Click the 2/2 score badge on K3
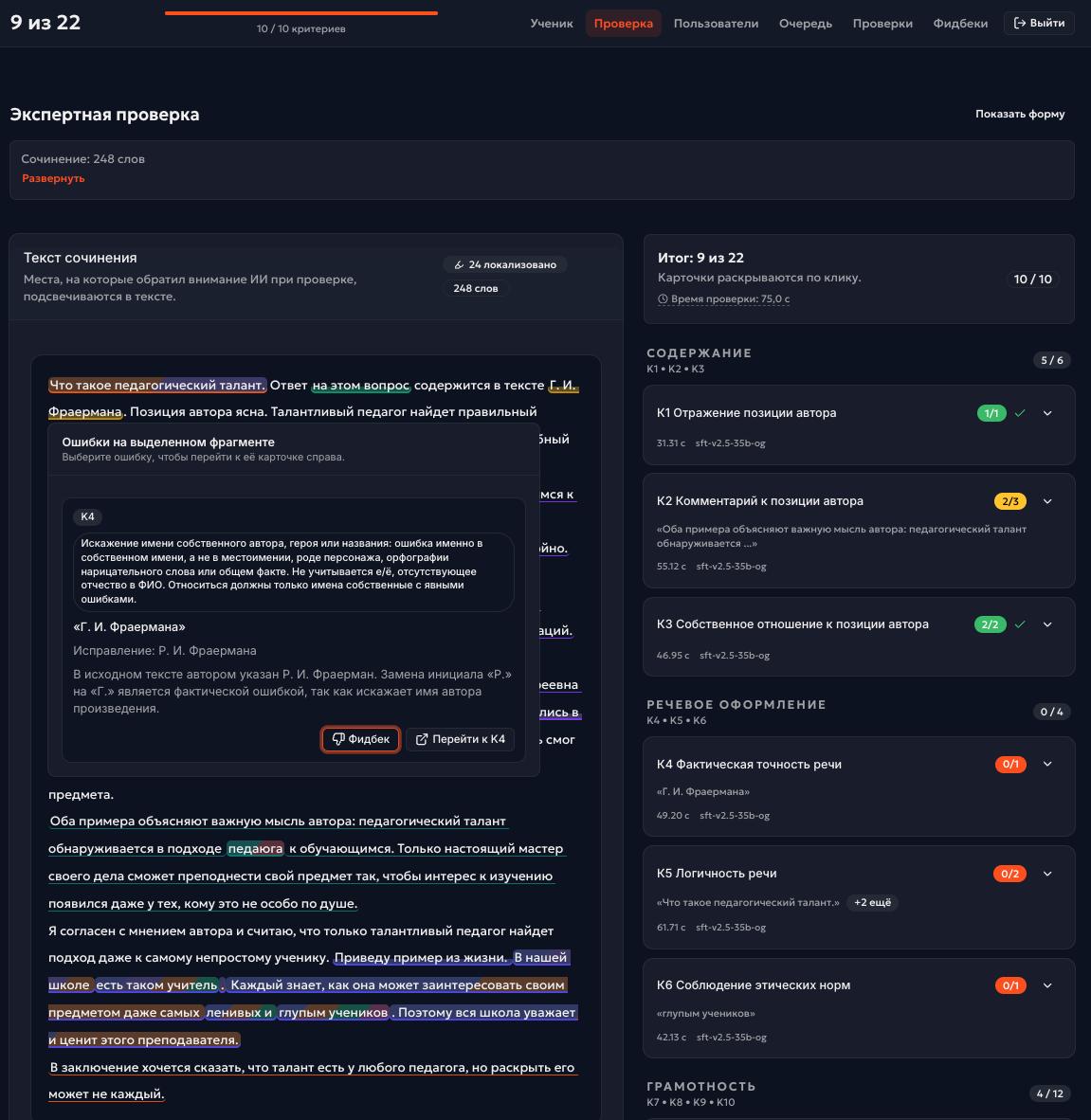1091x1120 pixels. [990, 624]
